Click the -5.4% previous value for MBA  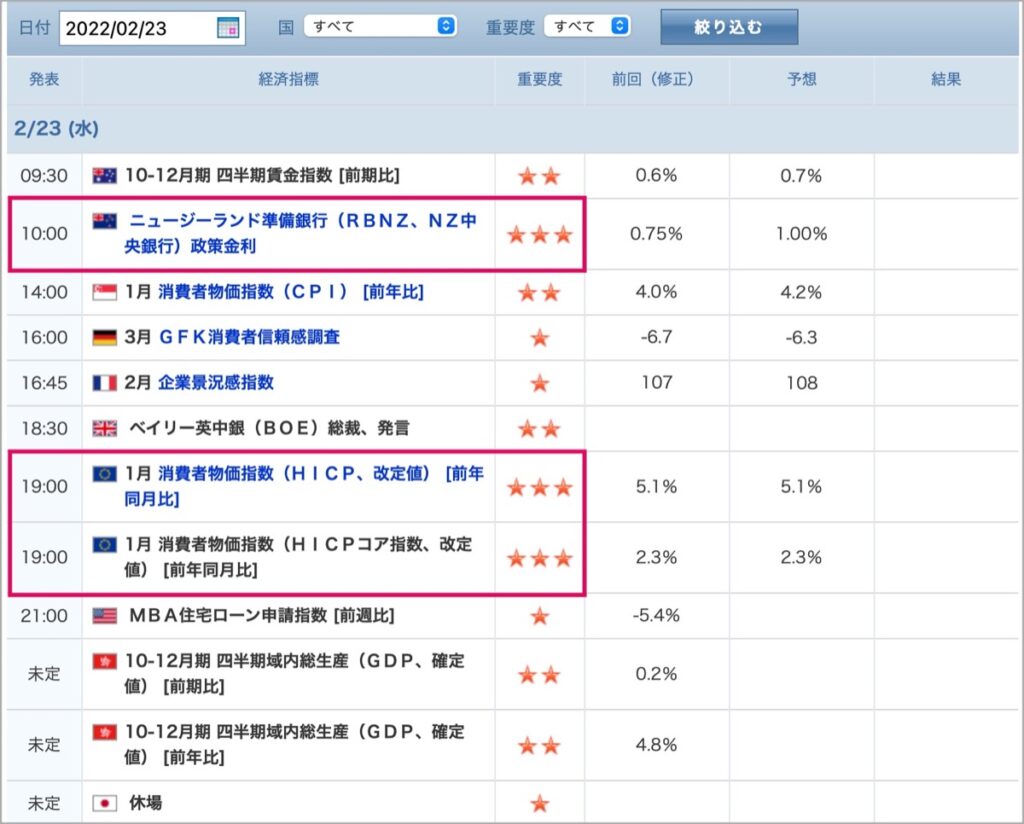[x=656, y=616]
